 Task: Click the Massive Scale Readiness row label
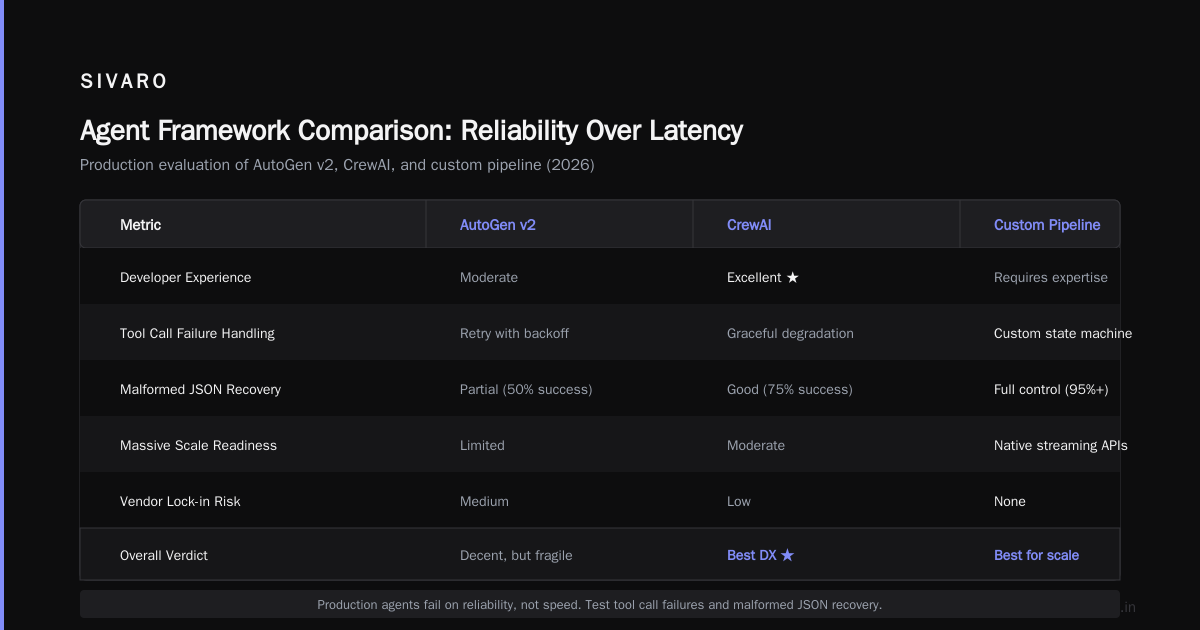[198, 445]
